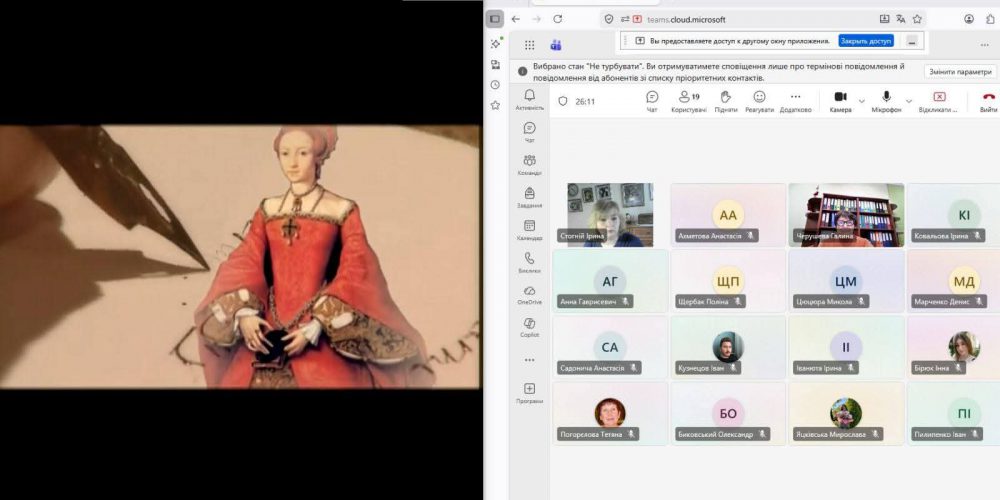The height and width of the screenshot is (500, 1000).
Task: Show participants list (Користувачі 19)
Action: (x=689, y=101)
